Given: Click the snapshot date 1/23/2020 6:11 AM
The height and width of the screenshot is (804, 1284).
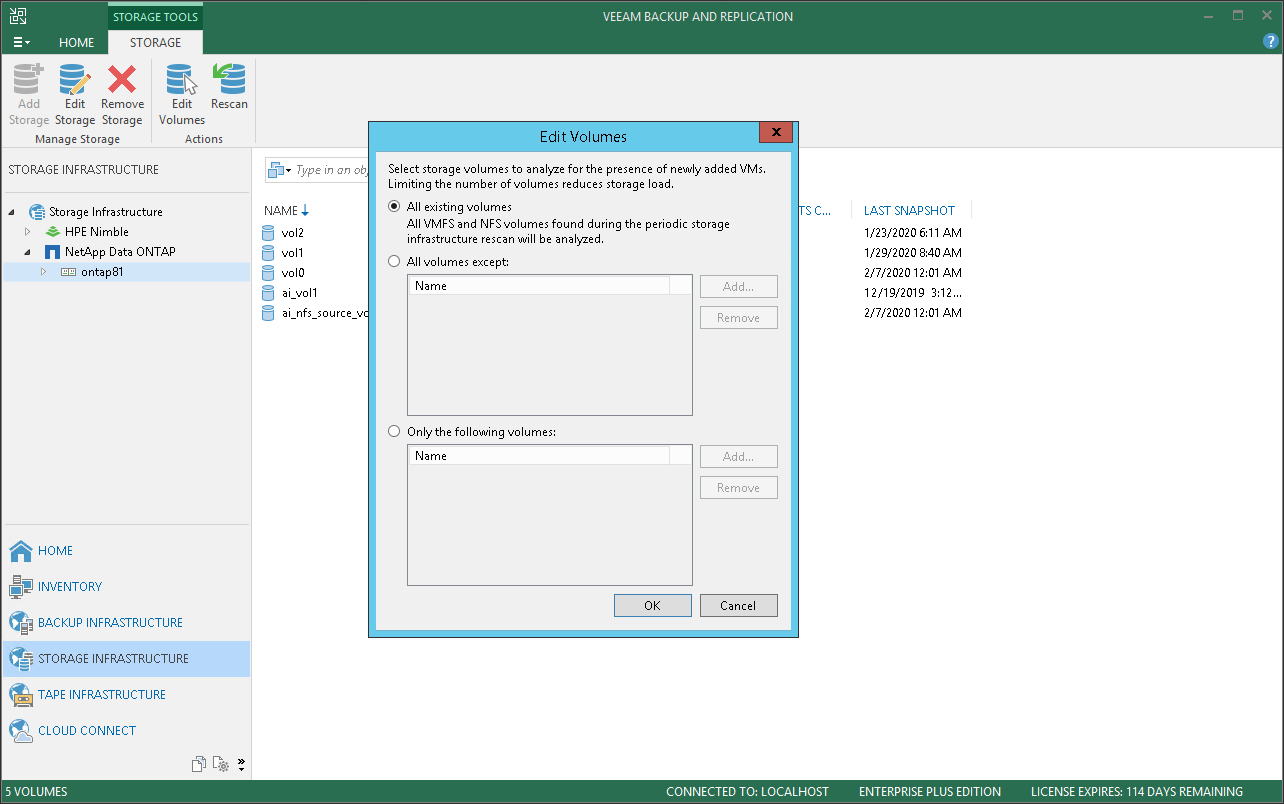Looking at the screenshot, I should click(x=913, y=233).
